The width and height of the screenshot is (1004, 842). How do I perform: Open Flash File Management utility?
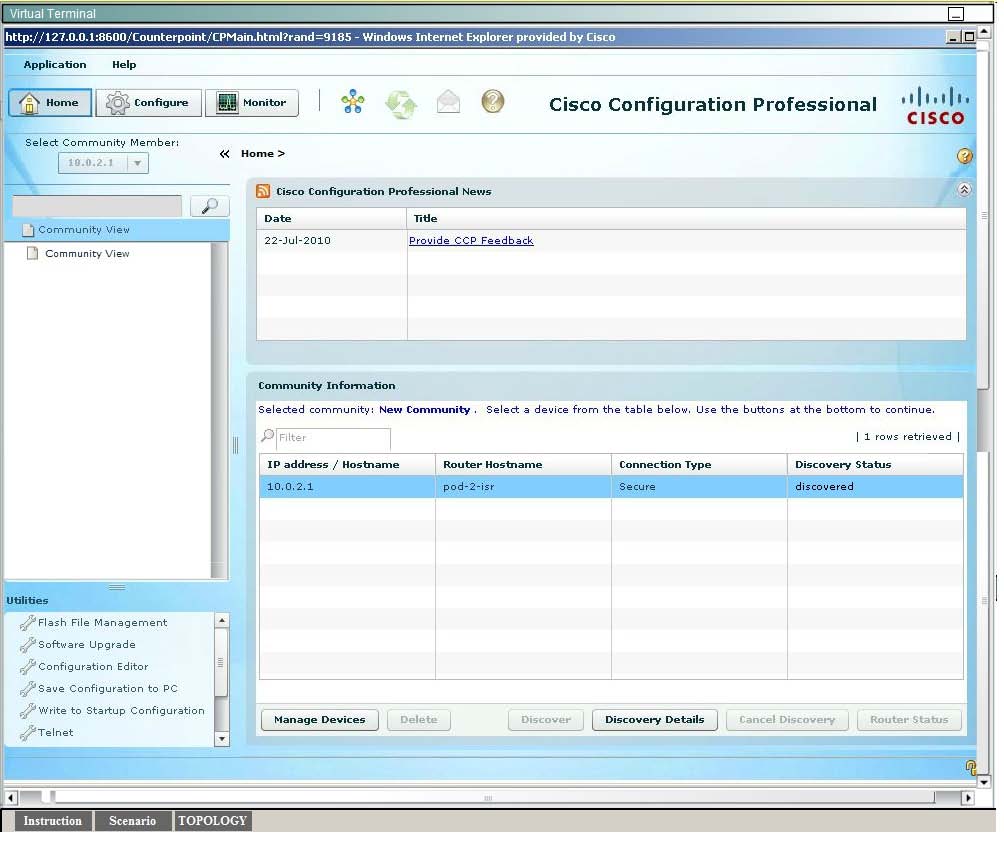pos(102,622)
